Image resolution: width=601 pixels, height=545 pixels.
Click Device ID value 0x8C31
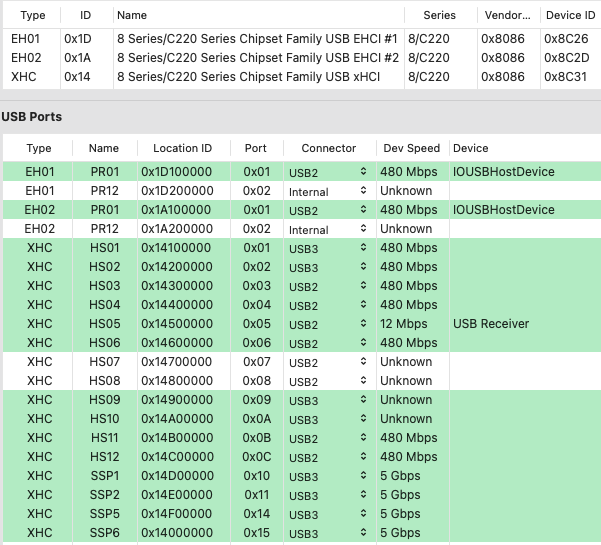565,77
